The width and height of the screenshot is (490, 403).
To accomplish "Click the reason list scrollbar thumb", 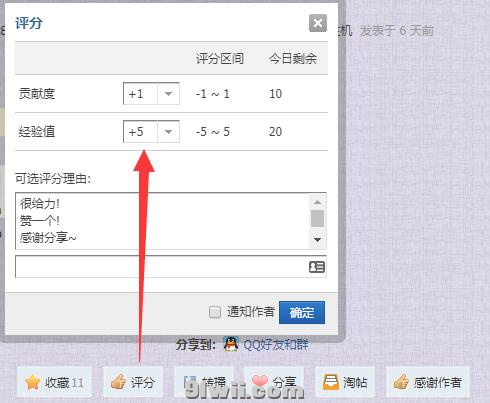I will (317, 218).
